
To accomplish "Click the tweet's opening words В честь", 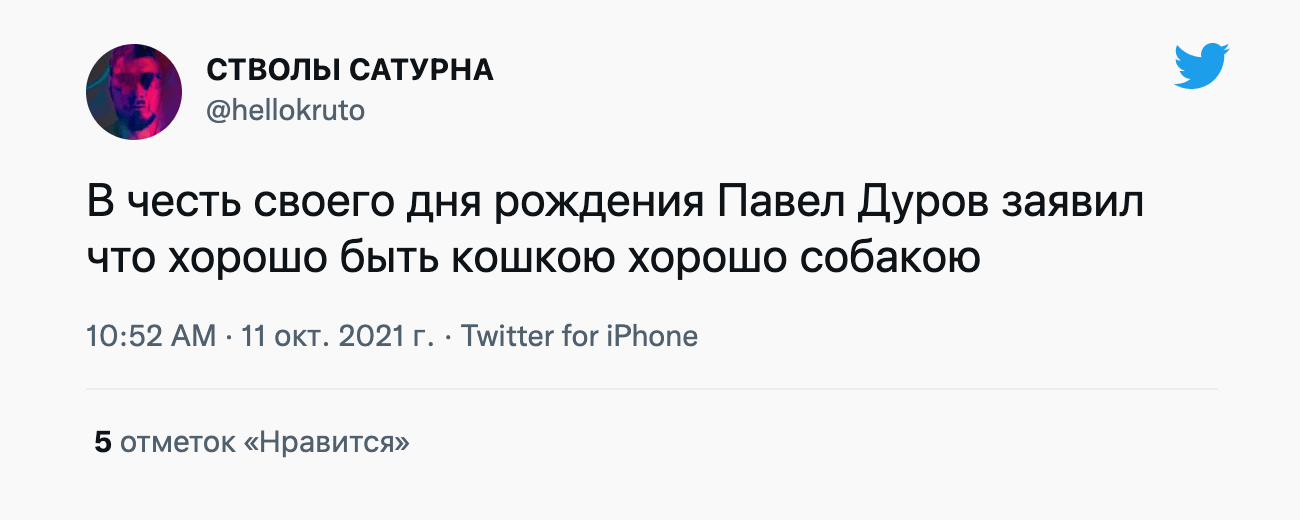I will 154,205.
